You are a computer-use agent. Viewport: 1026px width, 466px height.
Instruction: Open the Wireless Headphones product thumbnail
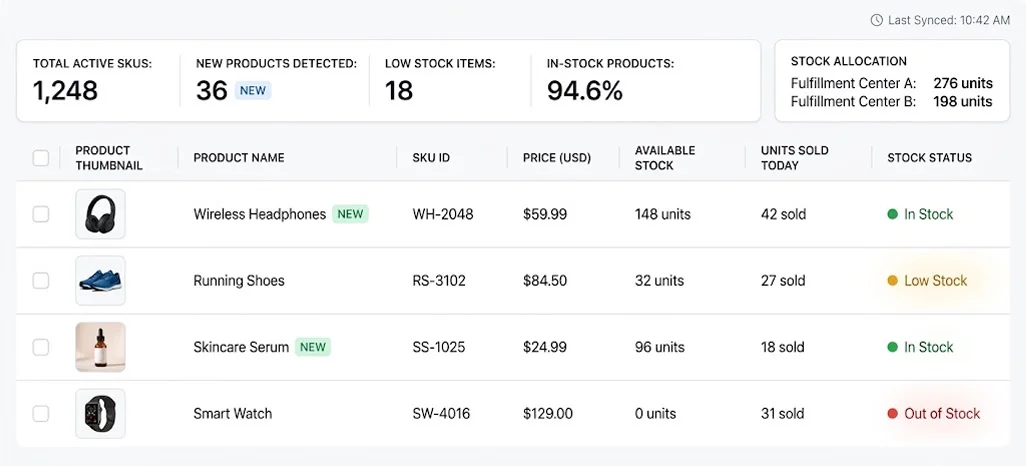(x=100, y=214)
